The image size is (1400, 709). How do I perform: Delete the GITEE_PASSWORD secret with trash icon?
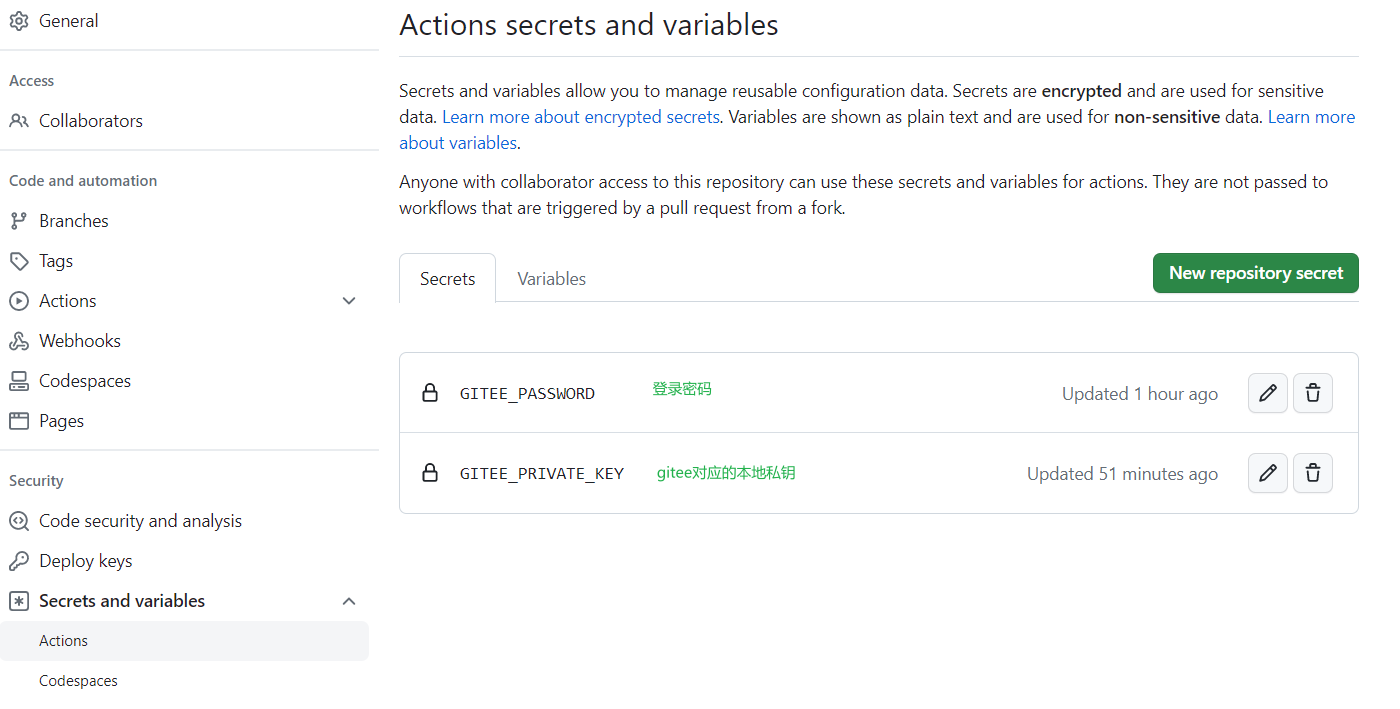coord(1313,393)
